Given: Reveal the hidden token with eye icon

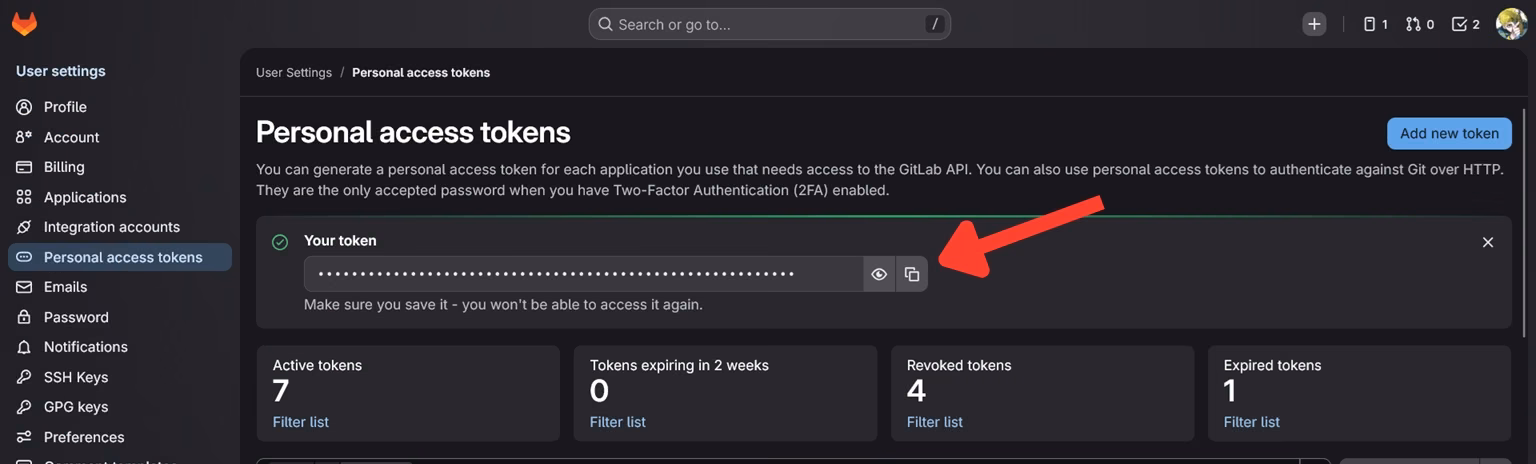Looking at the screenshot, I should 879,274.
